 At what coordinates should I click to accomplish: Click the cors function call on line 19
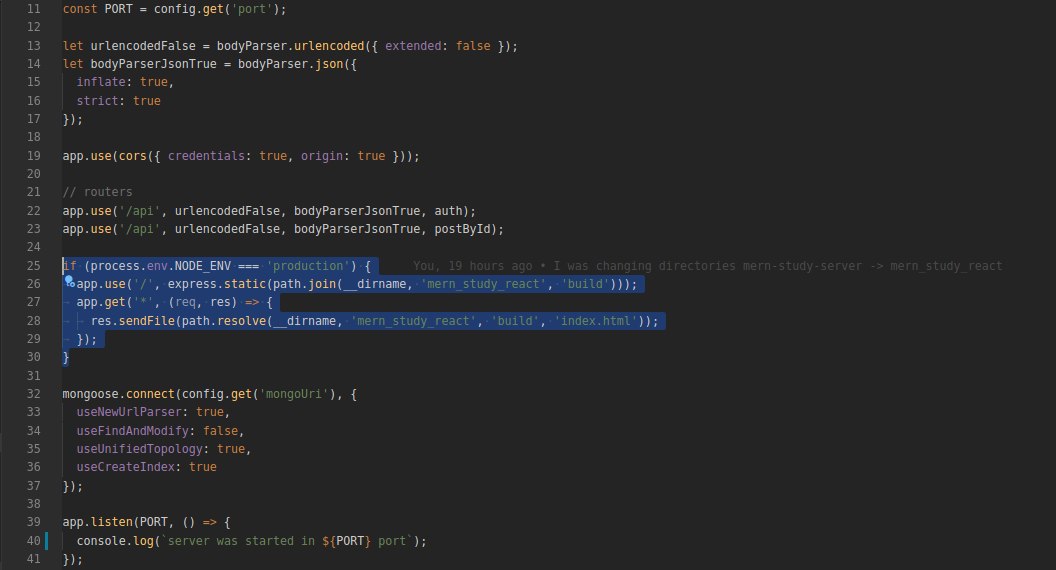point(133,156)
